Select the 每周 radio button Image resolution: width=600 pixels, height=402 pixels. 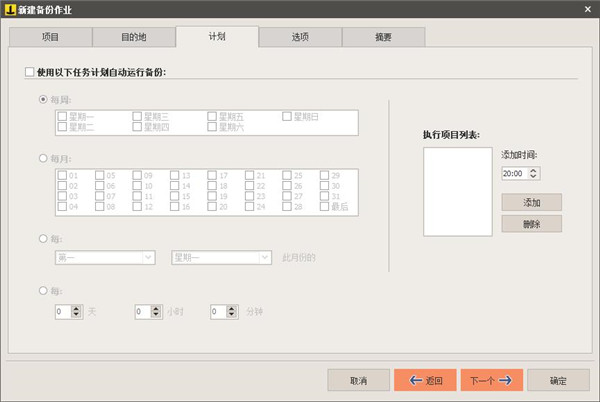43,99
